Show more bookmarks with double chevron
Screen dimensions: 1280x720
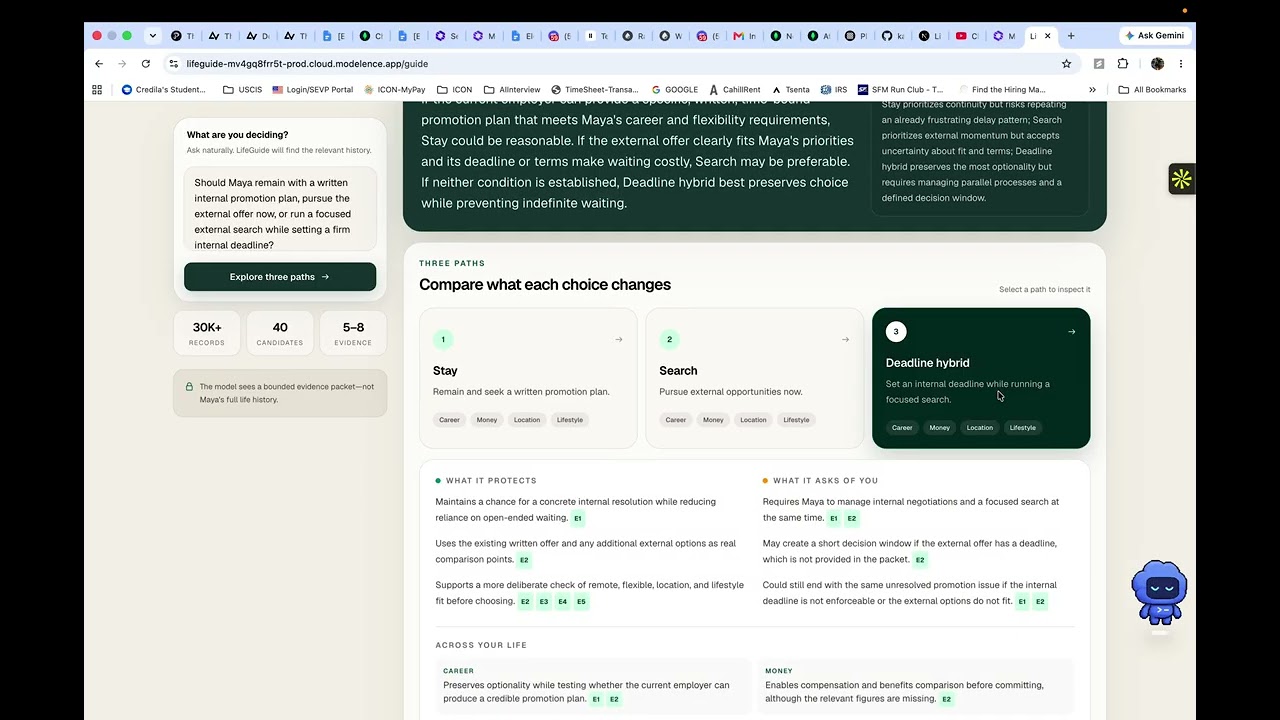[1092, 89]
